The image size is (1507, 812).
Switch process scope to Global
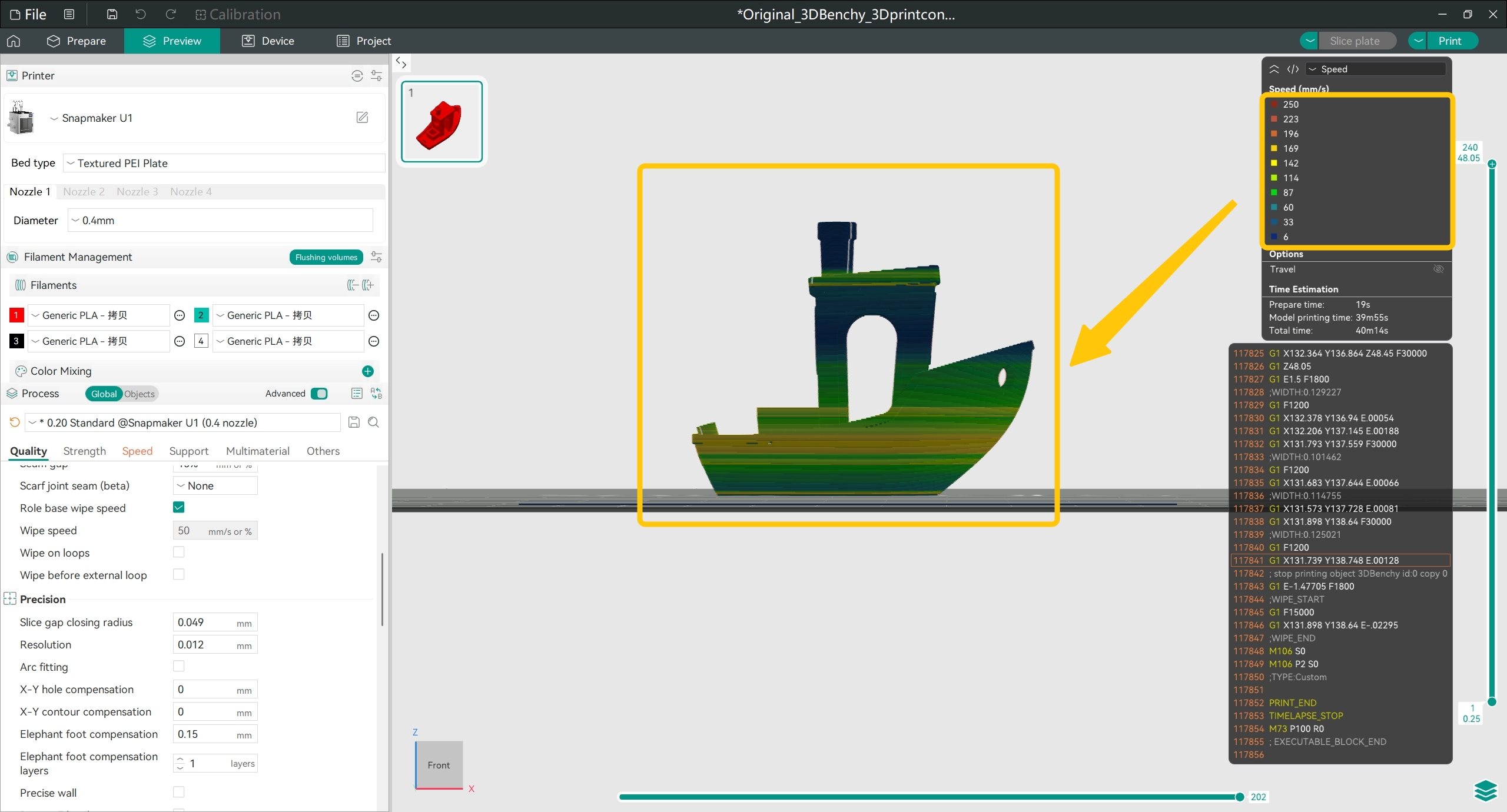coord(104,394)
